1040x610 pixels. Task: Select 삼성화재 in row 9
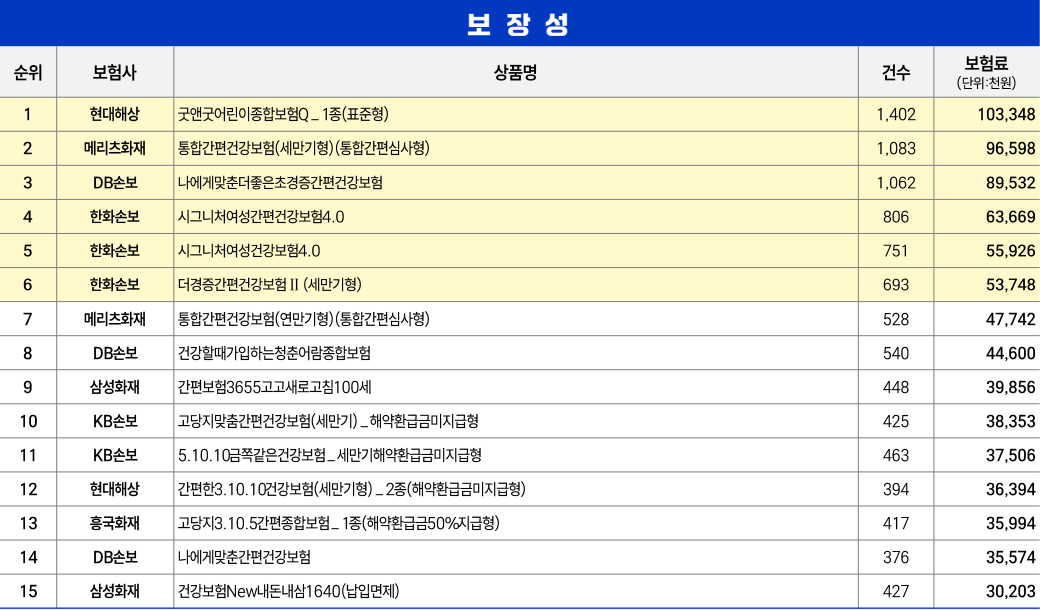click(x=113, y=387)
